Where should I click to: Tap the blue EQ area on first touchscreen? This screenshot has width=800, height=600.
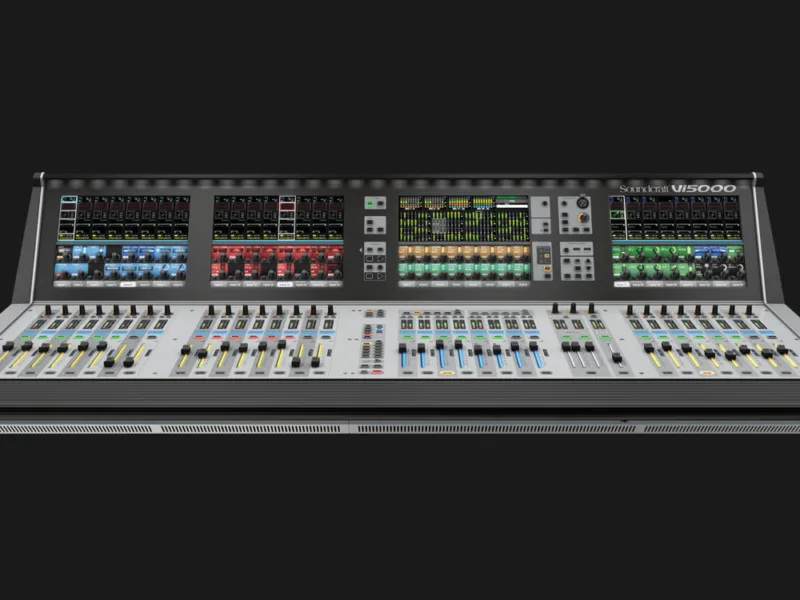[x=121, y=262]
